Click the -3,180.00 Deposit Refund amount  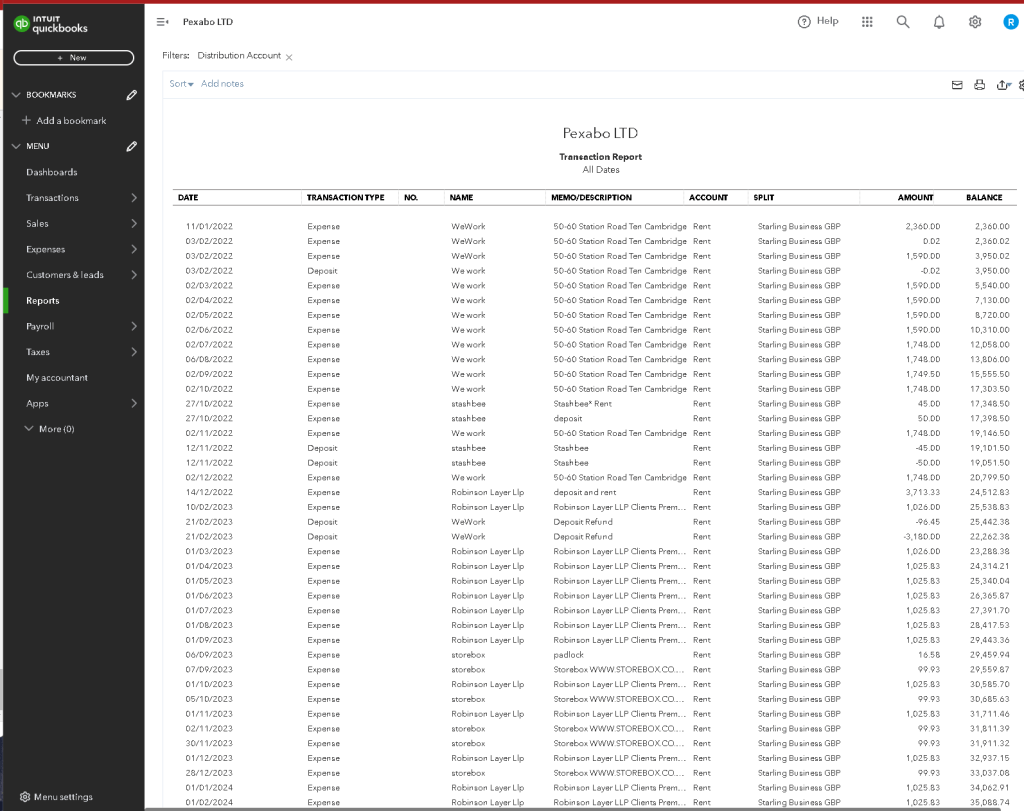click(921, 536)
